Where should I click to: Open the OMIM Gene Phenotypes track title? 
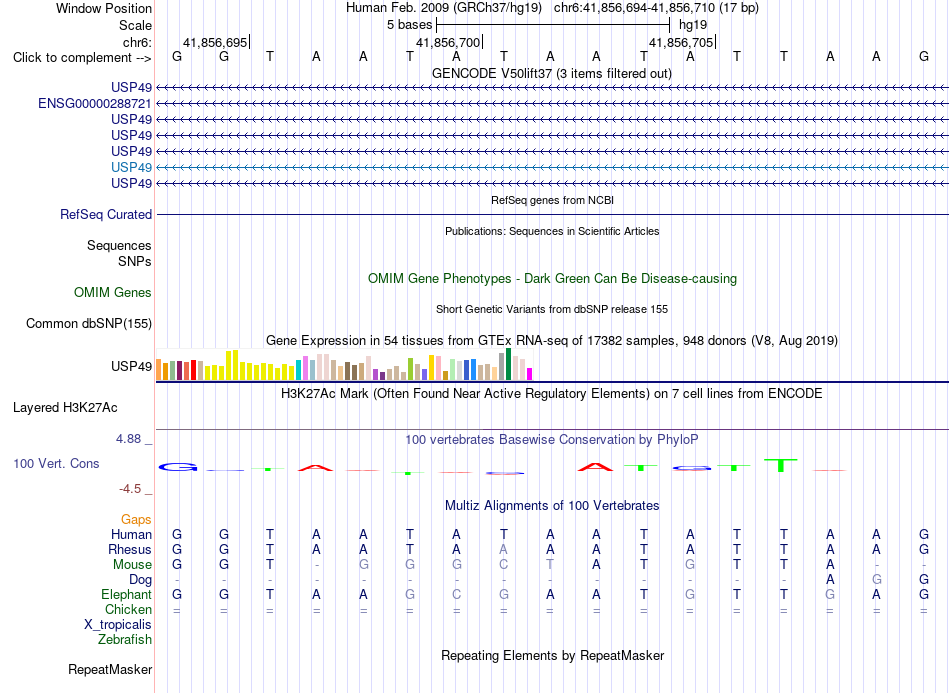[552, 279]
